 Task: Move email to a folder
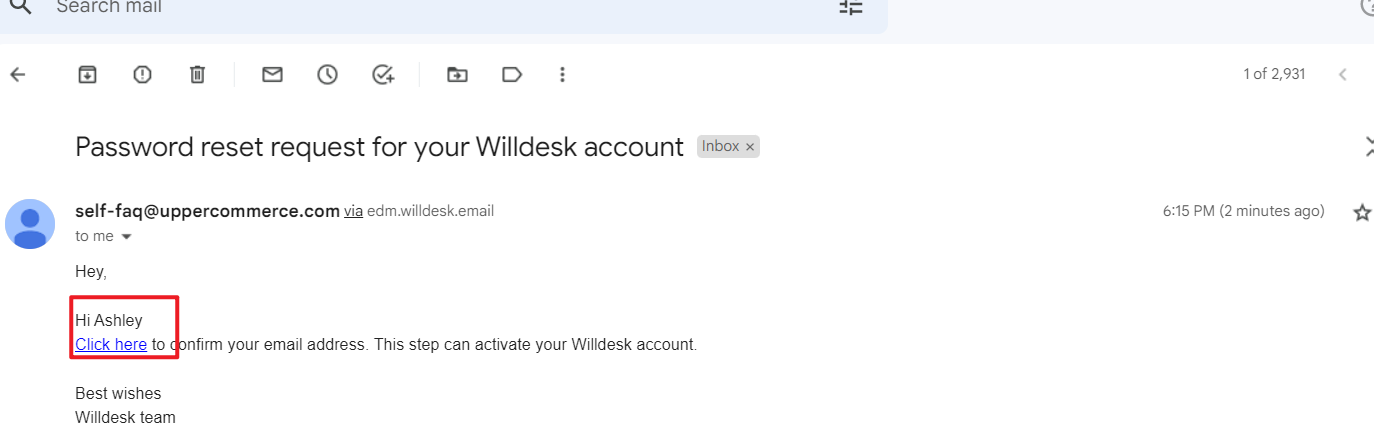point(457,74)
